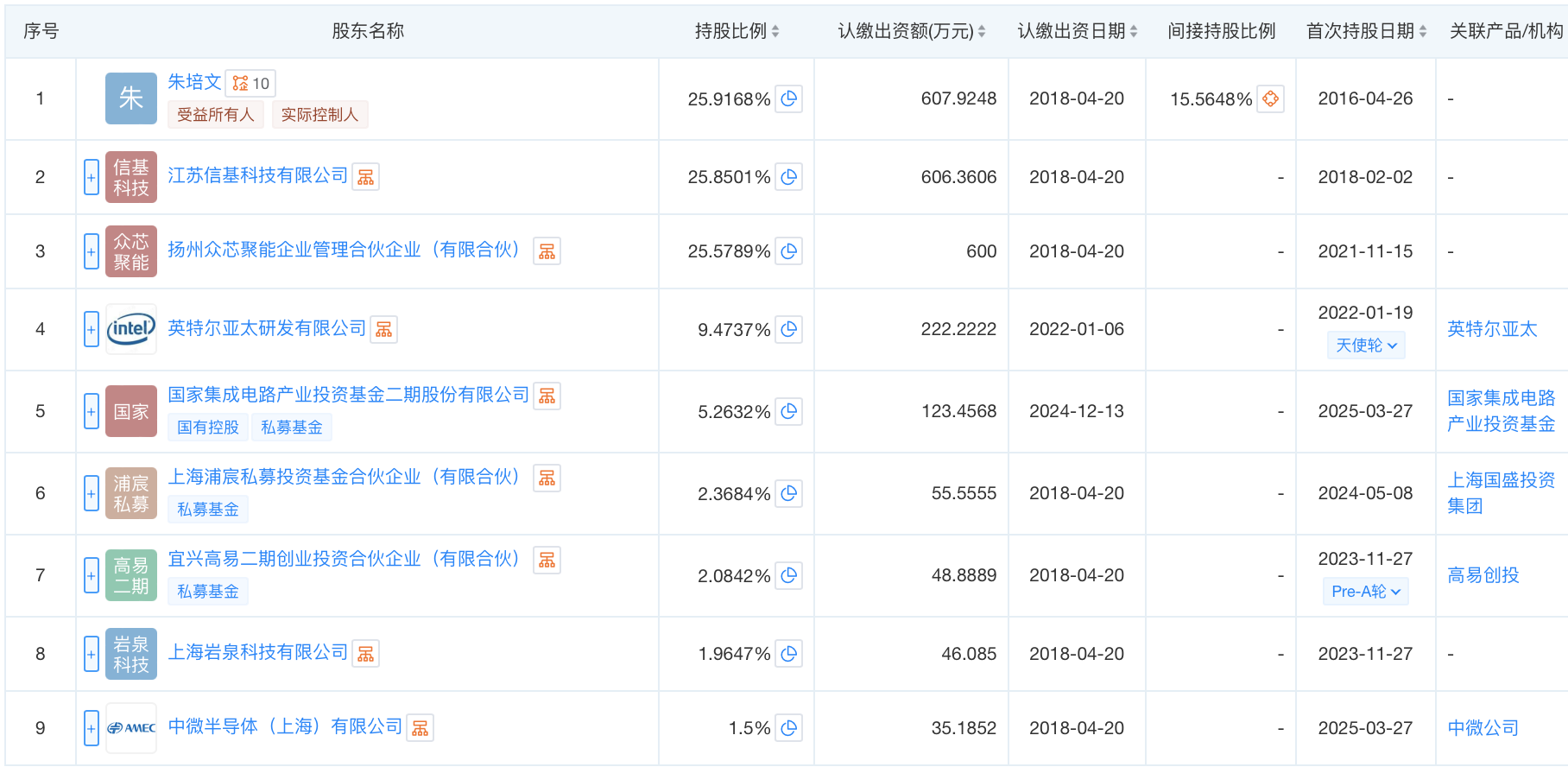1568x767 pixels.
Task: Click pie chart icon next to 1.5%
Action: 788,729
